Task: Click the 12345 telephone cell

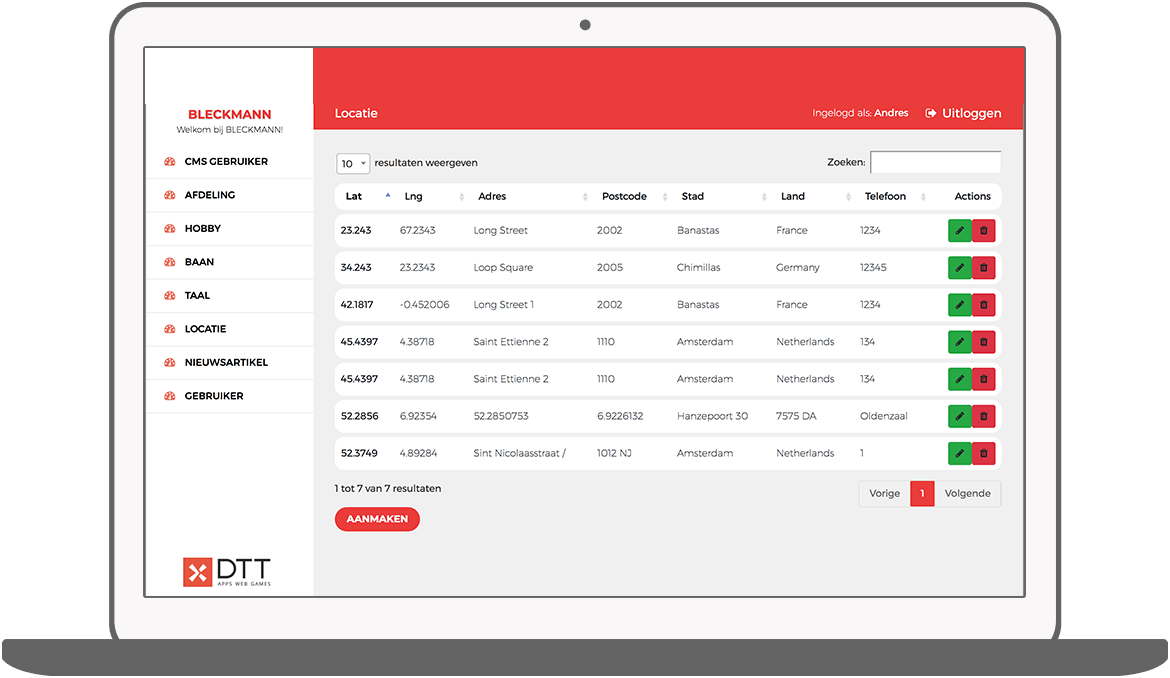Action: (x=873, y=268)
